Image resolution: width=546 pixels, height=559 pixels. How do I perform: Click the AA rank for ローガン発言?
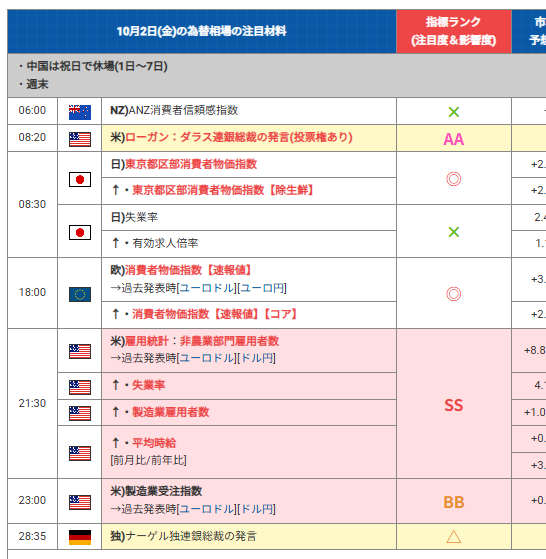tap(454, 139)
